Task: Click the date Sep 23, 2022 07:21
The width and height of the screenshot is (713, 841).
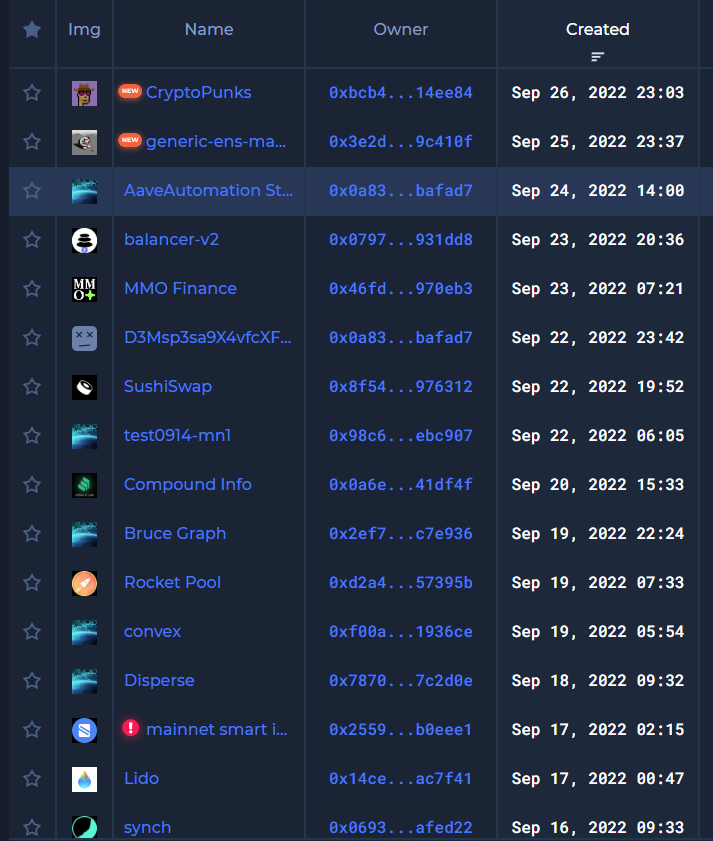Action: pos(598,289)
